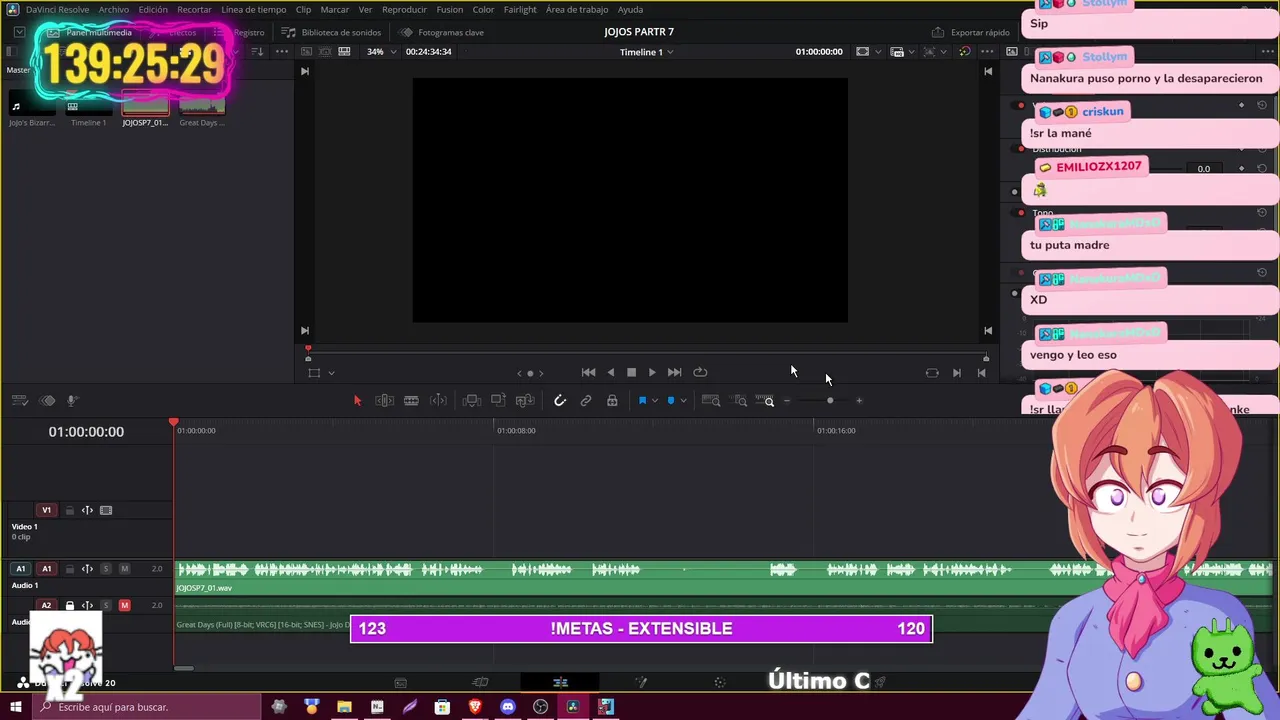This screenshot has width=1280, height=720.
Task: Add a blue Marker on timeline
Action: (670, 401)
